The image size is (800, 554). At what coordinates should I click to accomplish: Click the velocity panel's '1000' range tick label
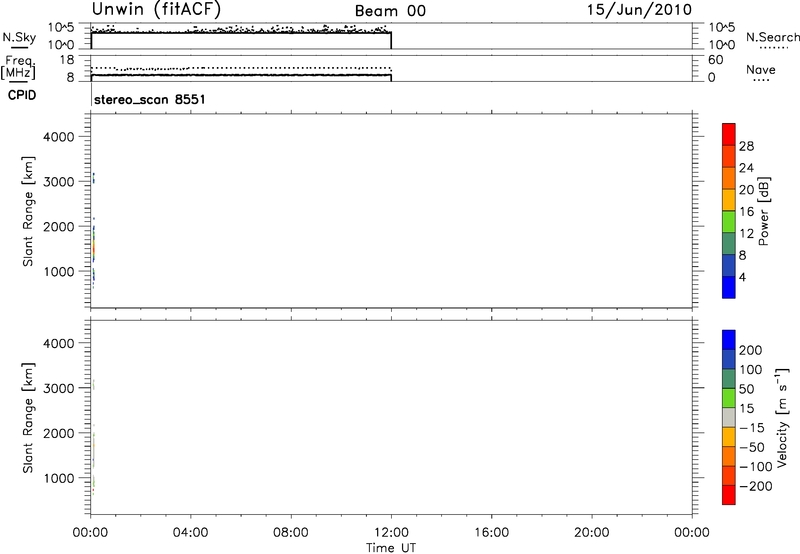point(59,478)
